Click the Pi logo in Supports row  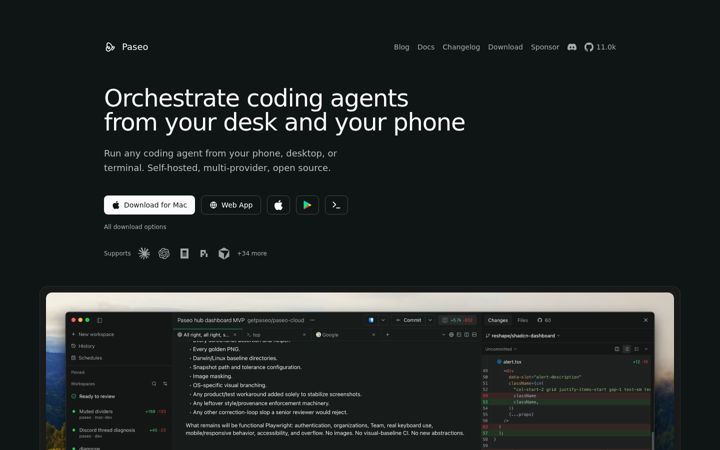(x=204, y=253)
